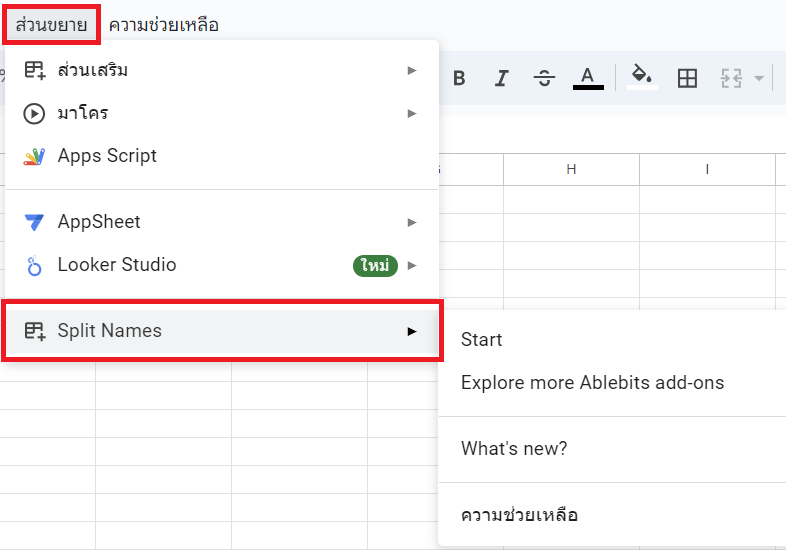Viewport: 786px width, 550px height.
Task: Expand the มาโคร submenu arrow
Action: click(412, 113)
